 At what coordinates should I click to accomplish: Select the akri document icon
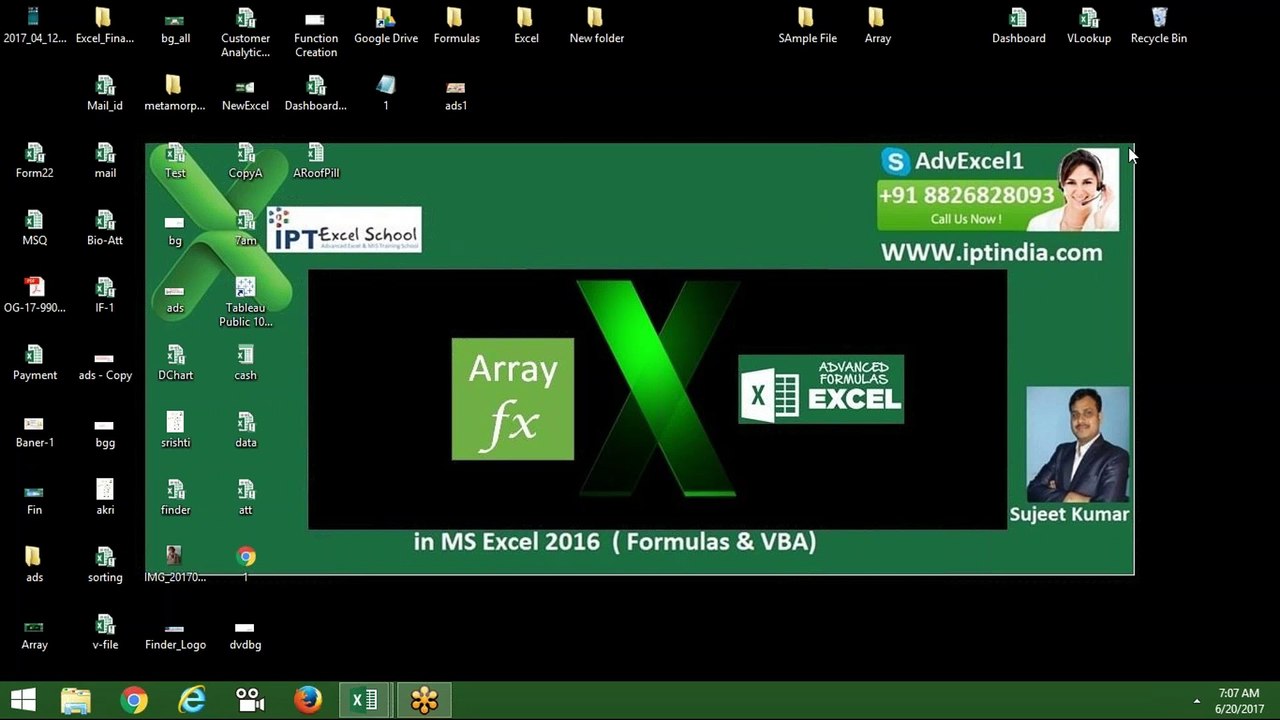tap(104, 497)
